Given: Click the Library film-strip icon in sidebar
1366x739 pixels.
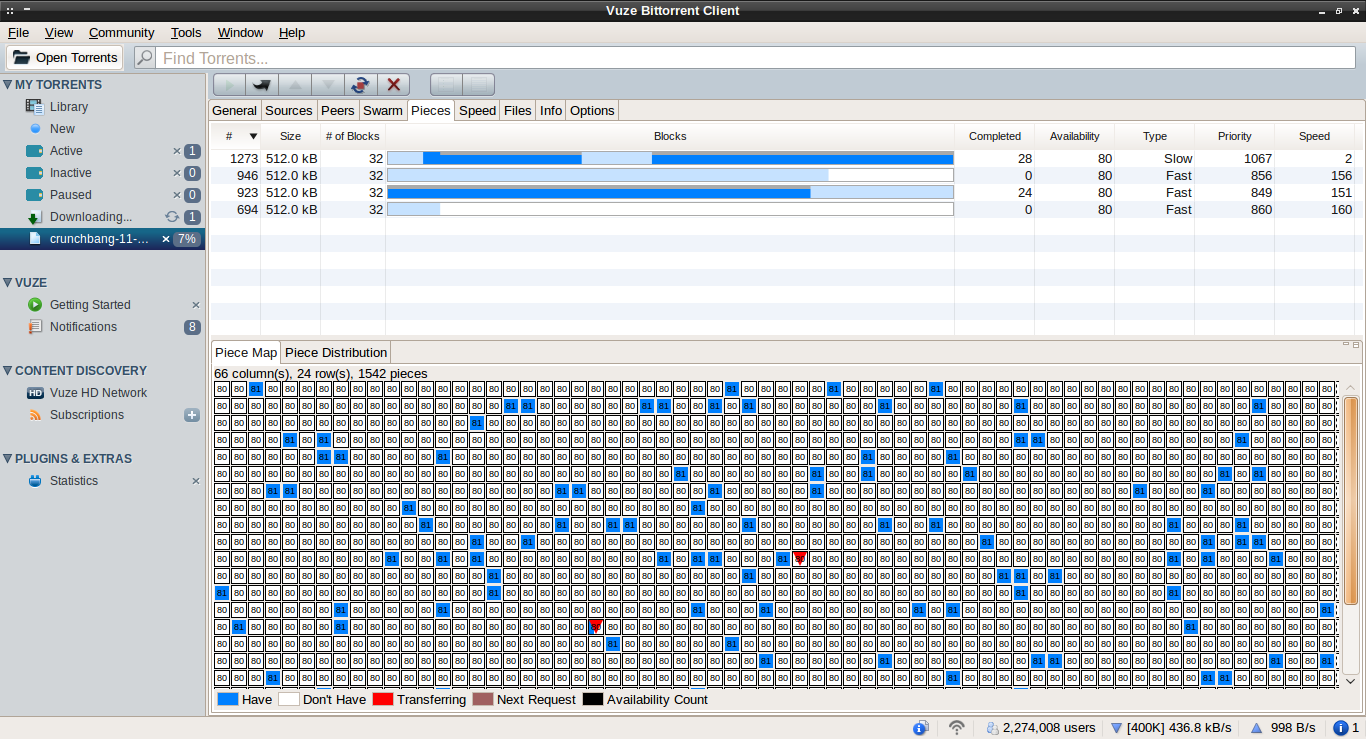Looking at the screenshot, I should [34, 107].
